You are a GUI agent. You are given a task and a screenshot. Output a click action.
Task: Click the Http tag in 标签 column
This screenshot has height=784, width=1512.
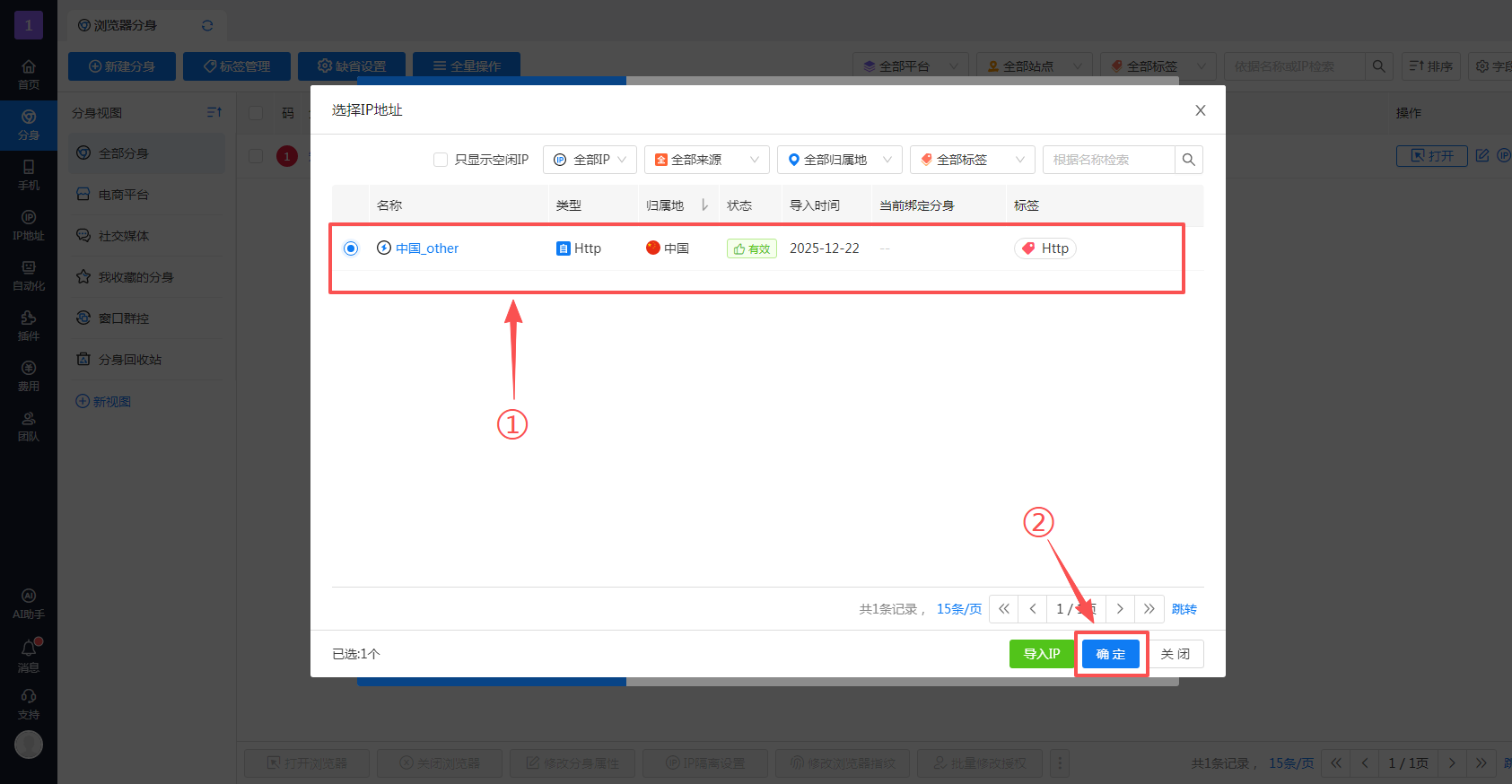coord(1045,248)
